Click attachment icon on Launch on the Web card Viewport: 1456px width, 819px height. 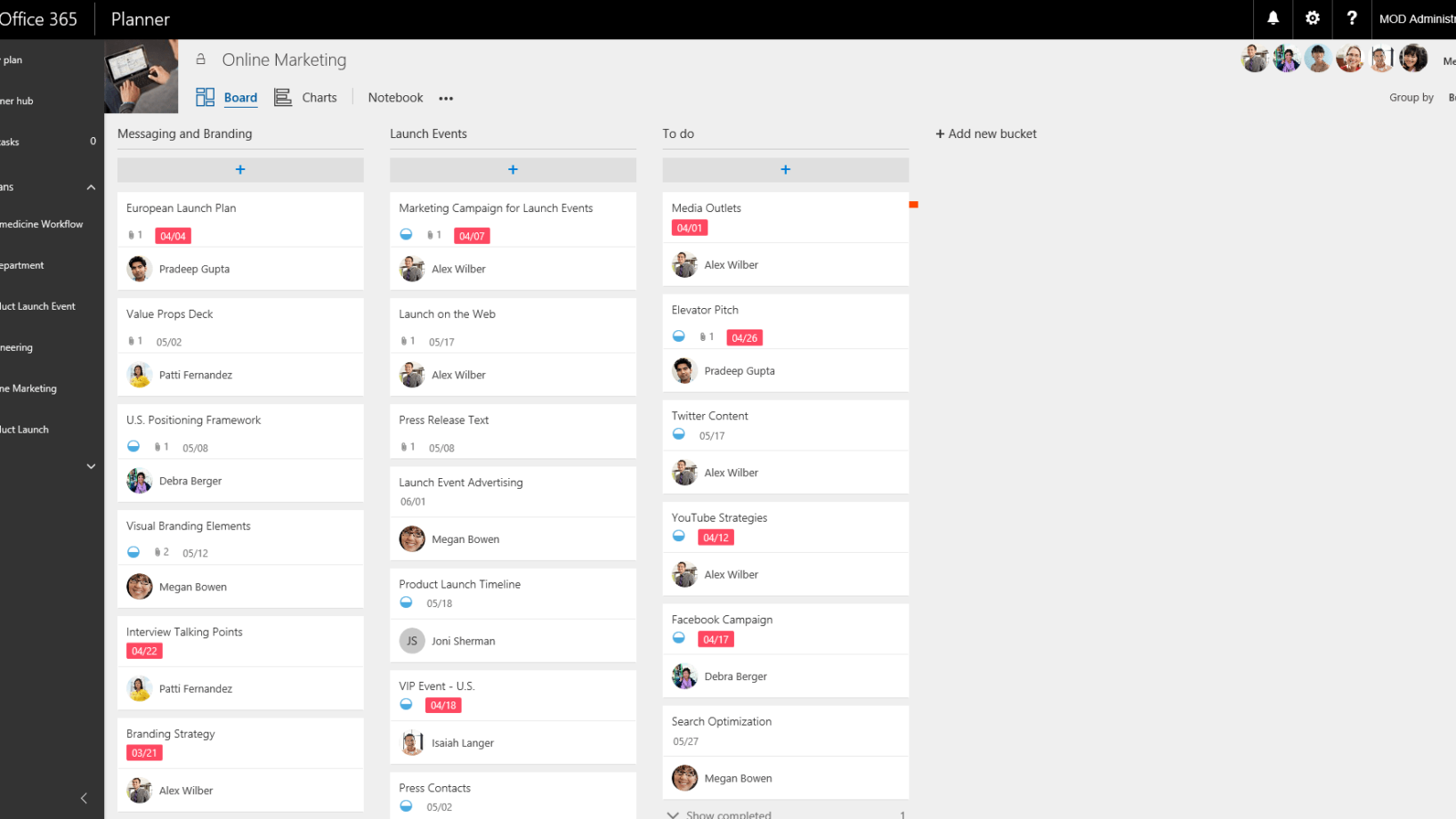coord(403,341)
